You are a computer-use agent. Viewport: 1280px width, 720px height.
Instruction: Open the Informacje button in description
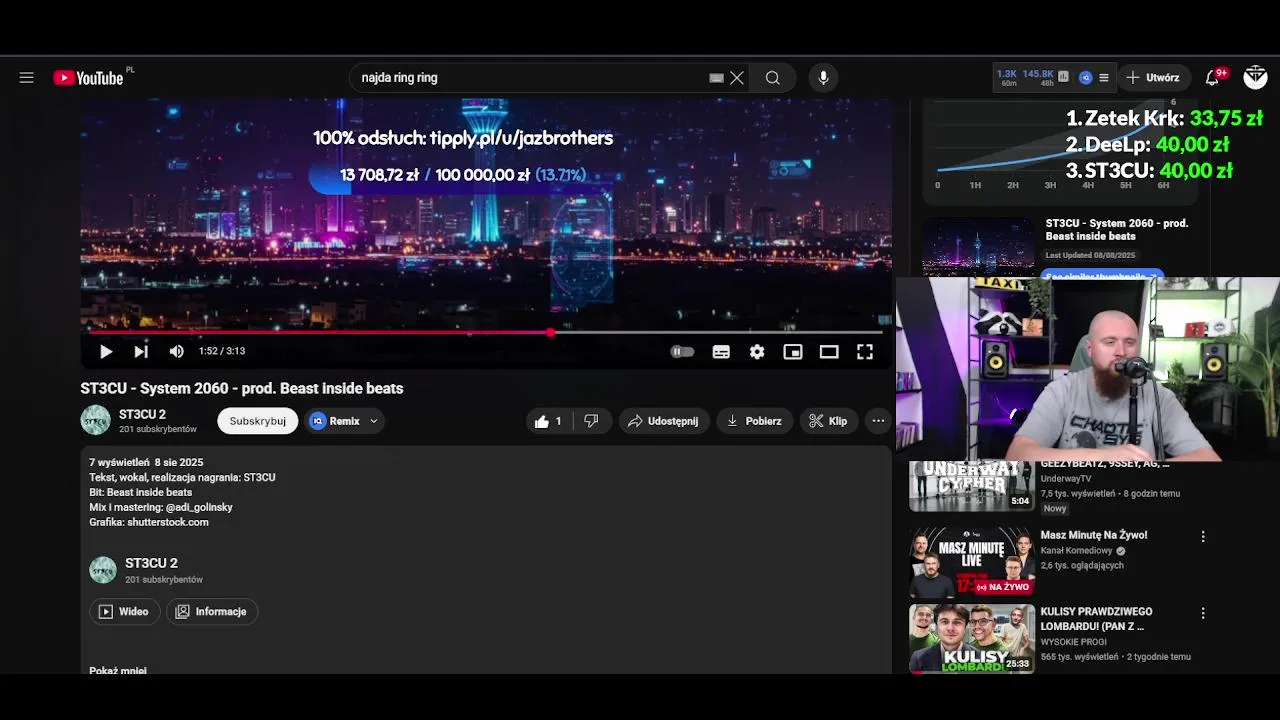(212, 611)
